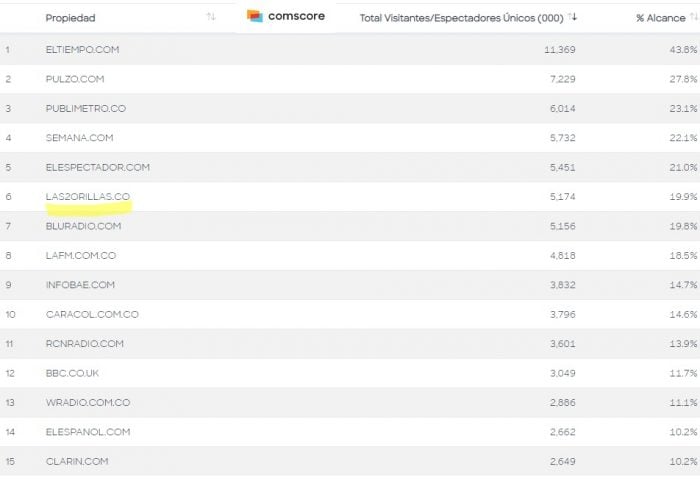The image size is (700, 486).
Task: Open SEMANA.COM in the list
Action: point(79,138)
